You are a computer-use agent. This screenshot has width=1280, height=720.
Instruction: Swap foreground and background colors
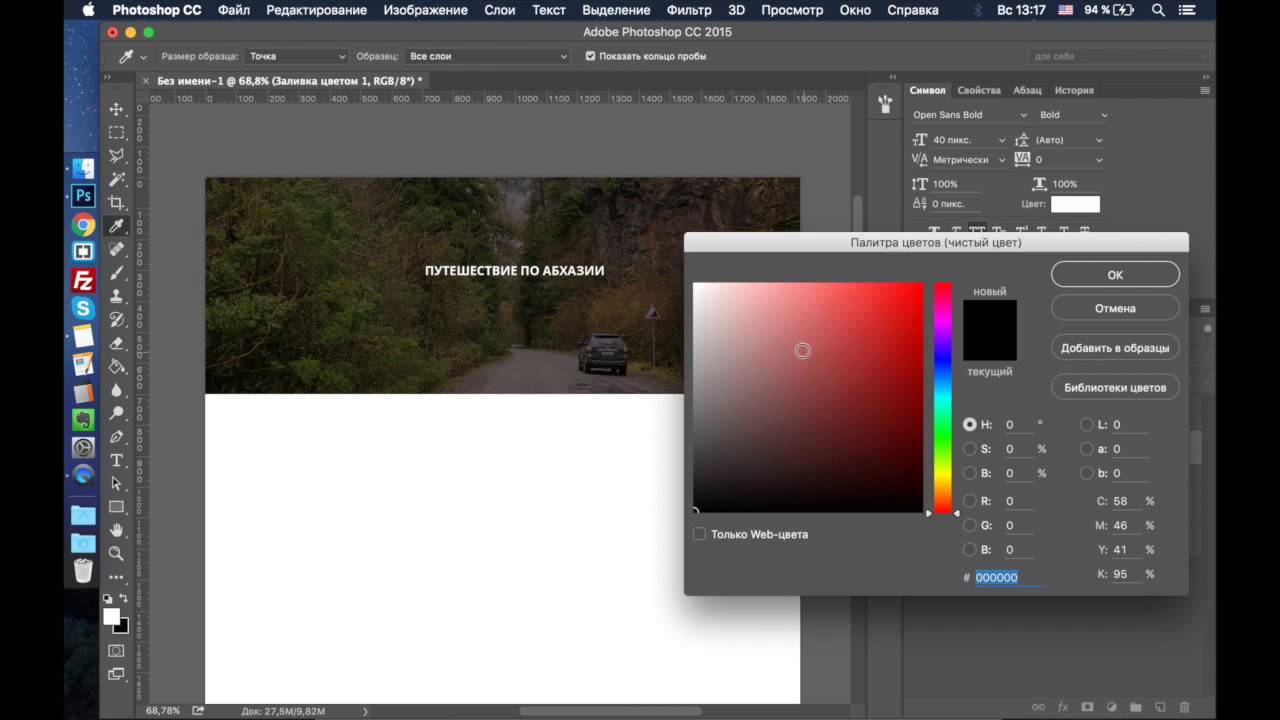point(124,598)
